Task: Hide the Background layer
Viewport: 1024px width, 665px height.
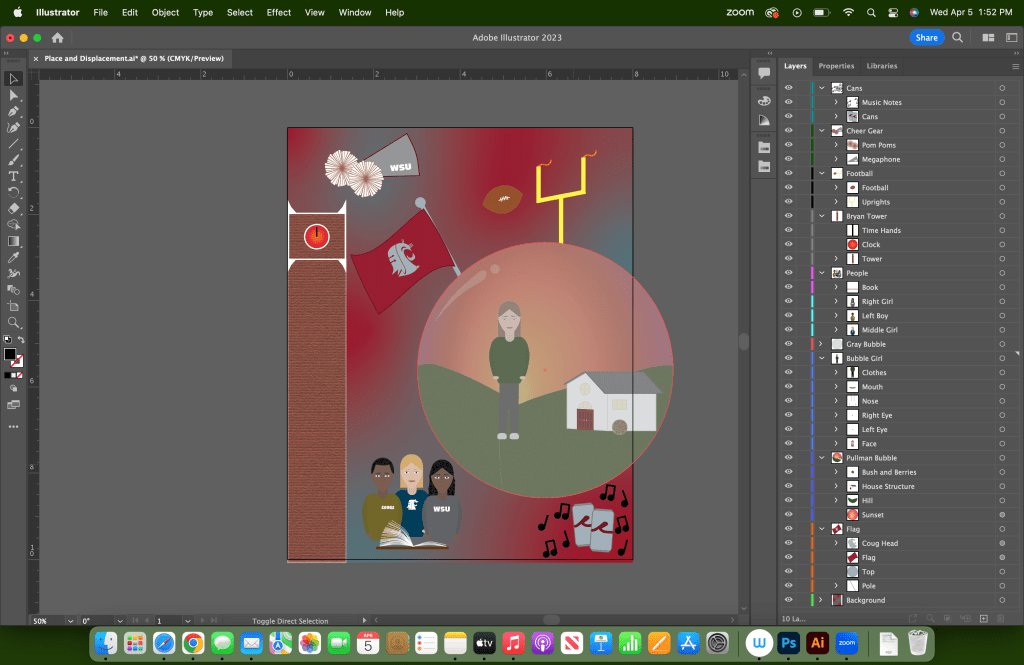Action: tap(788, 600)
